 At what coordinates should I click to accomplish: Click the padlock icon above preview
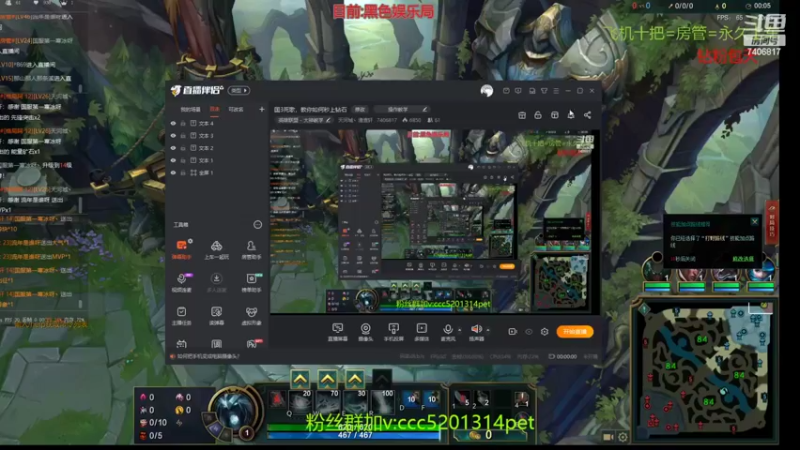pyautogui.click(x=538, y=115)
